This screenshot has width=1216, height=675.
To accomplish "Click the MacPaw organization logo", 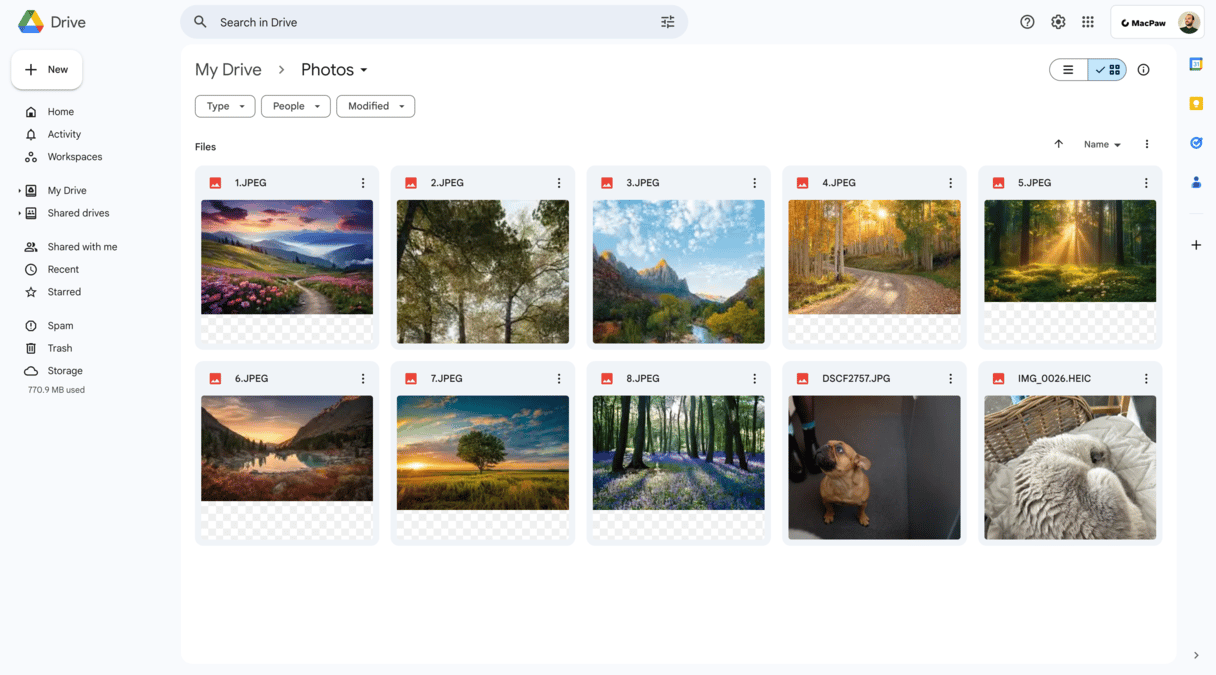I will click(1143, 22).
